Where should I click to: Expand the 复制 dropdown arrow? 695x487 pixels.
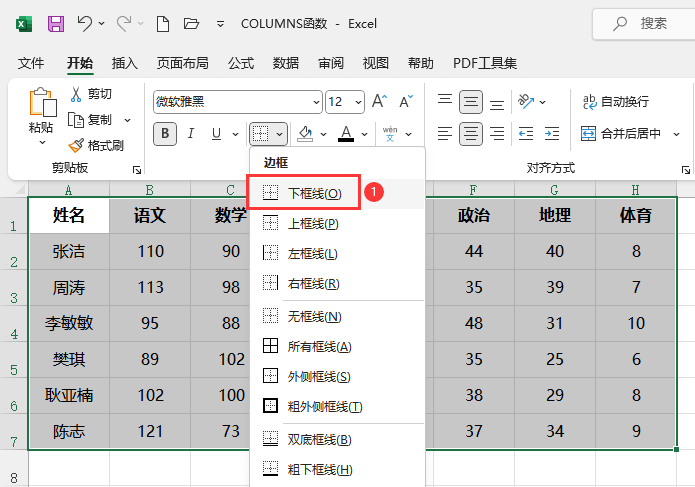[x=128, y=120]
